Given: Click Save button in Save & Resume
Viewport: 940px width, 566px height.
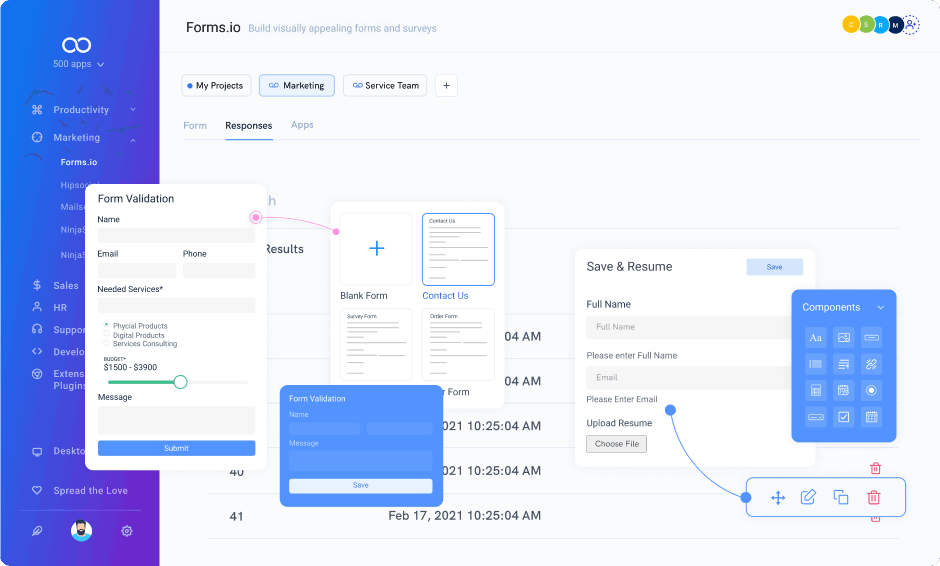Looking at the screenshot, I should [775, 267].
